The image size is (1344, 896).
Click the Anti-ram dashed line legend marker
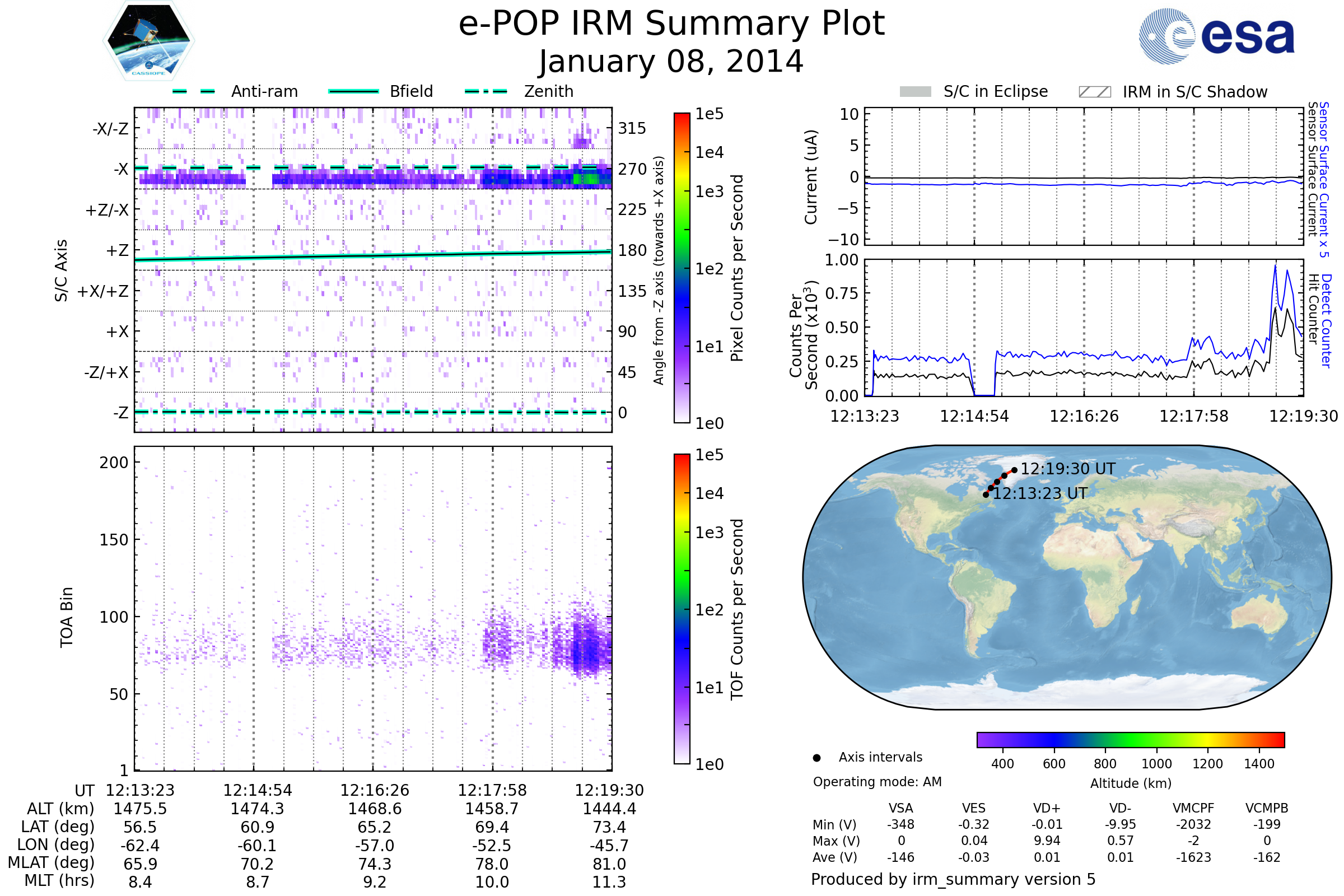click(x=194, y=91)
